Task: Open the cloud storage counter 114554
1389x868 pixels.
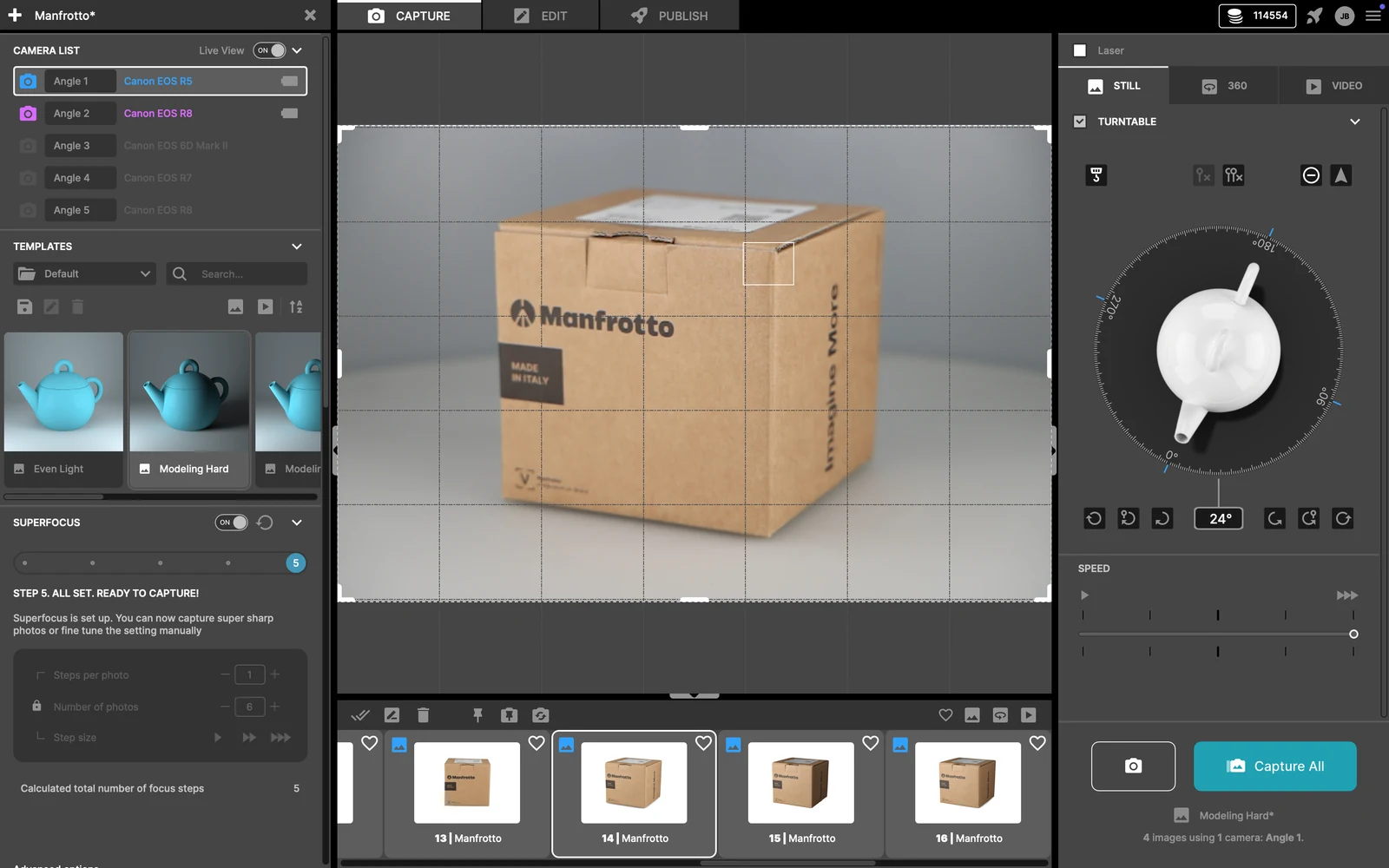Action: pyautogui.click(x=1257, y=16)
